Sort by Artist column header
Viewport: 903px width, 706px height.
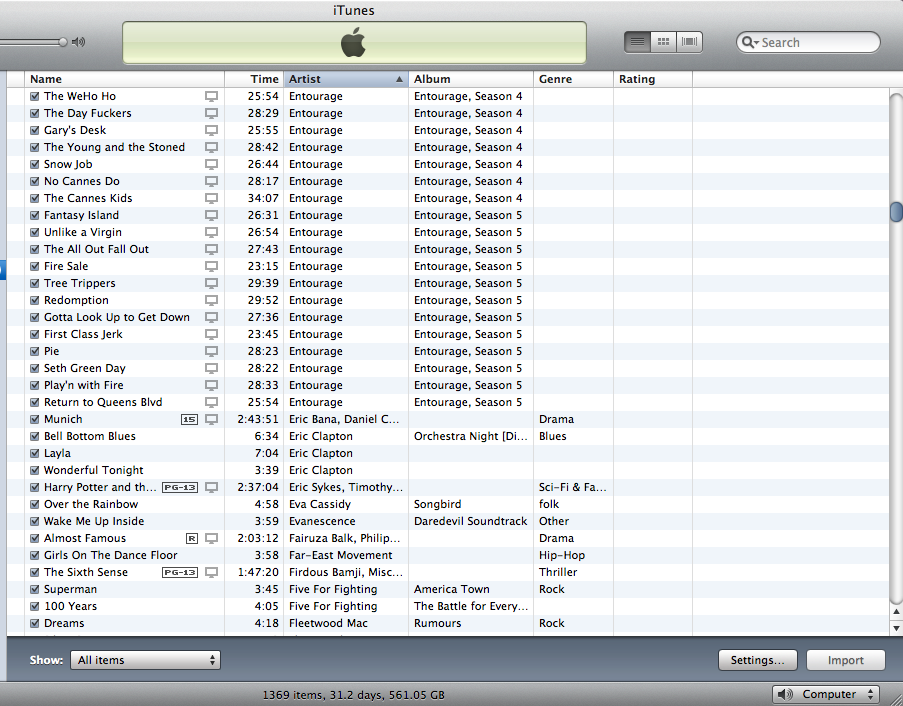(x=346, y=79)
